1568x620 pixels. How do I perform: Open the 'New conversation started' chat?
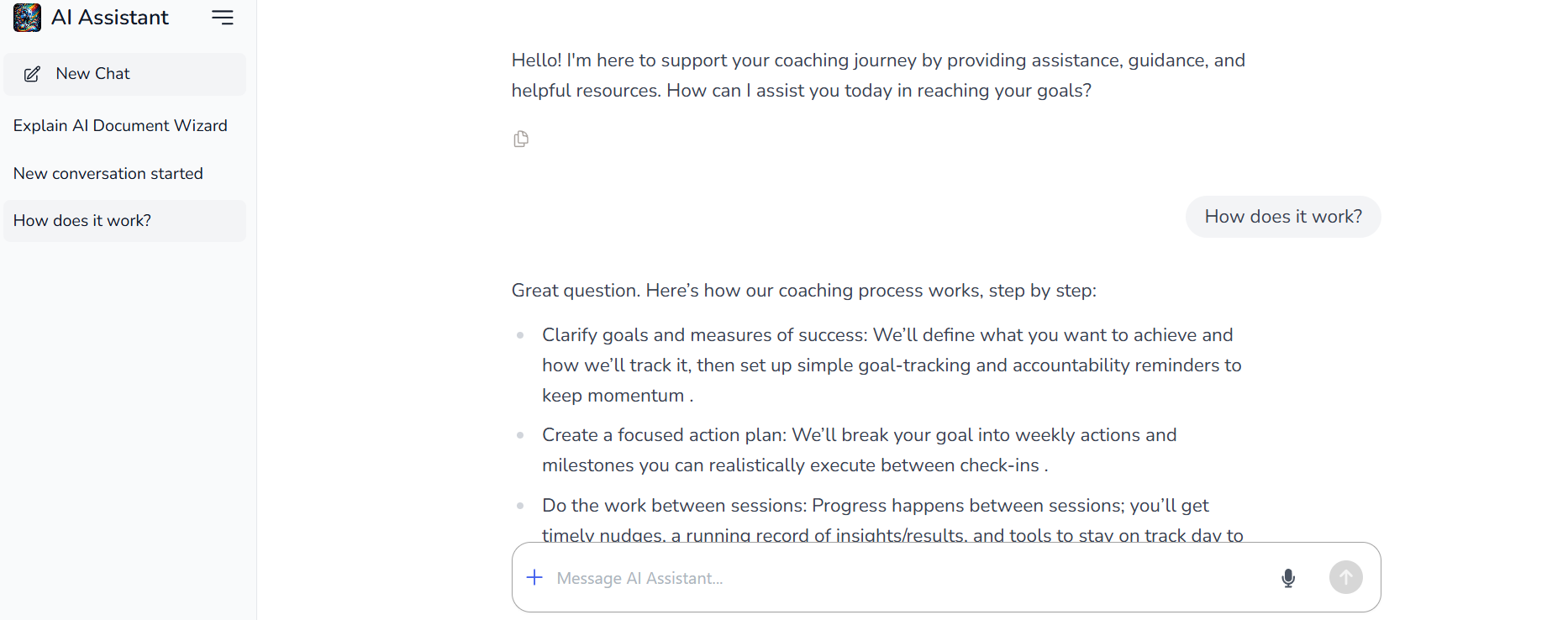click(x=108, y=173)
